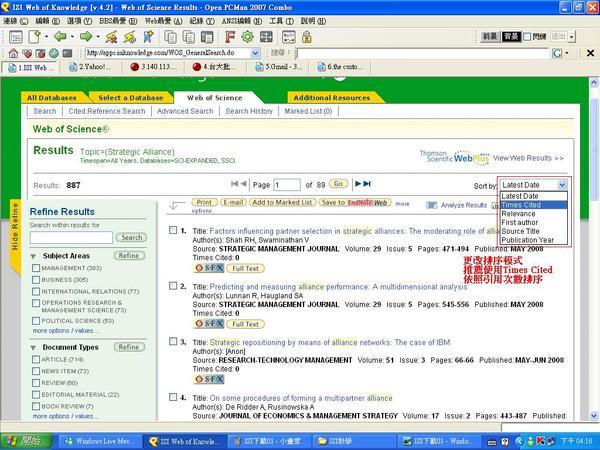Check the MANAGEMENT subject area box

click(36, 268)
